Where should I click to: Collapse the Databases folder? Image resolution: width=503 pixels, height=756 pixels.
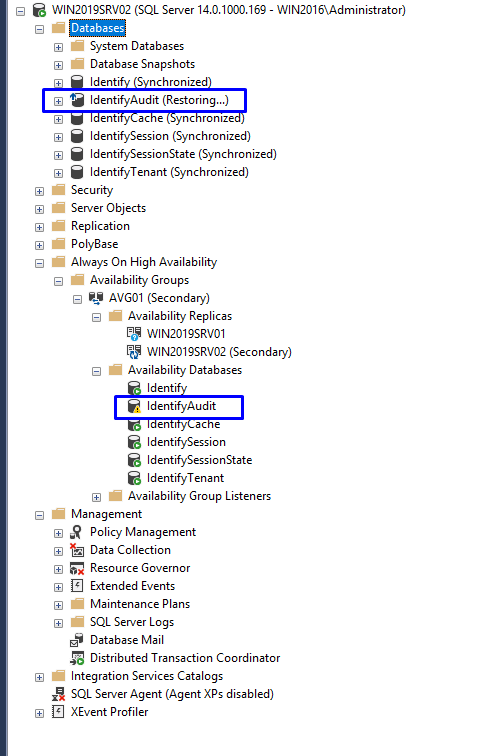pyautogui.click(x=40, y=29)
